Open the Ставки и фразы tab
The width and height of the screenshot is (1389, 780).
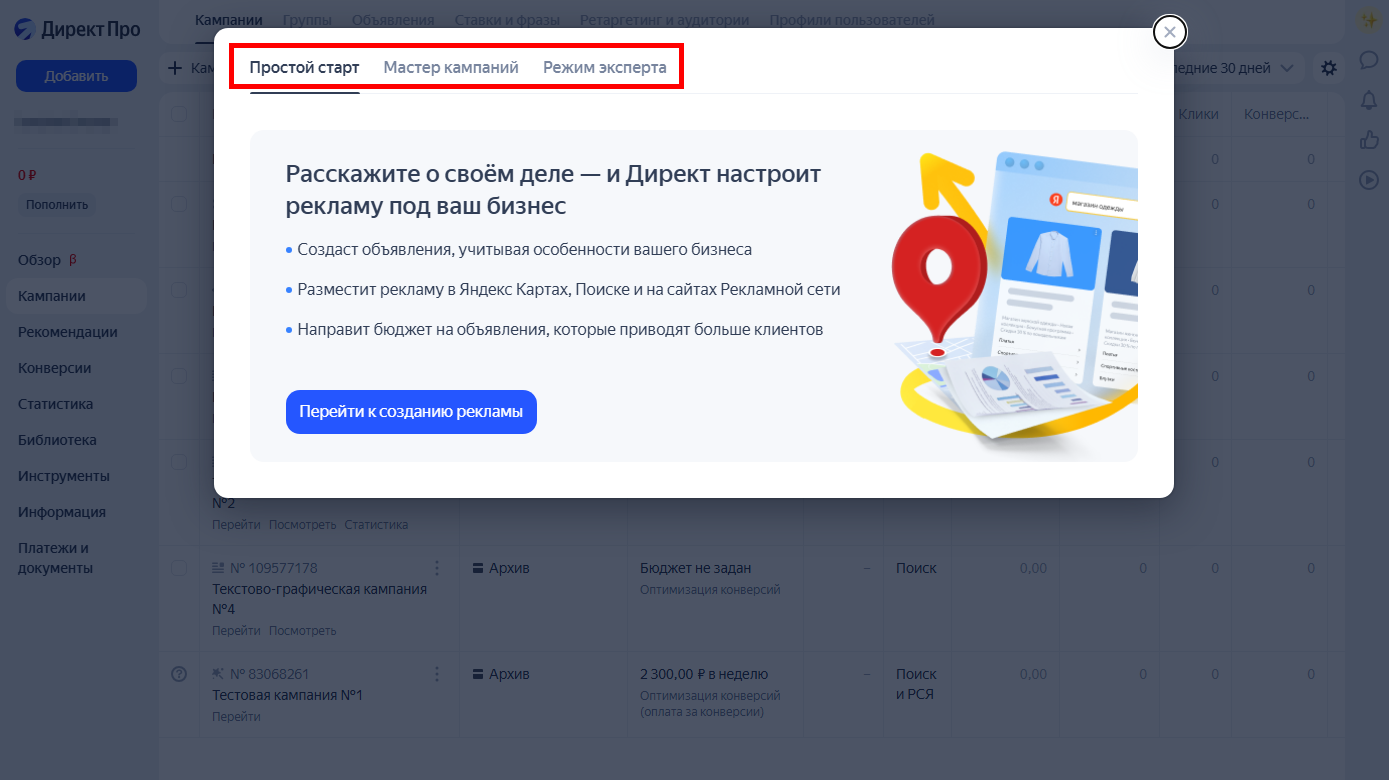[507, 20]
